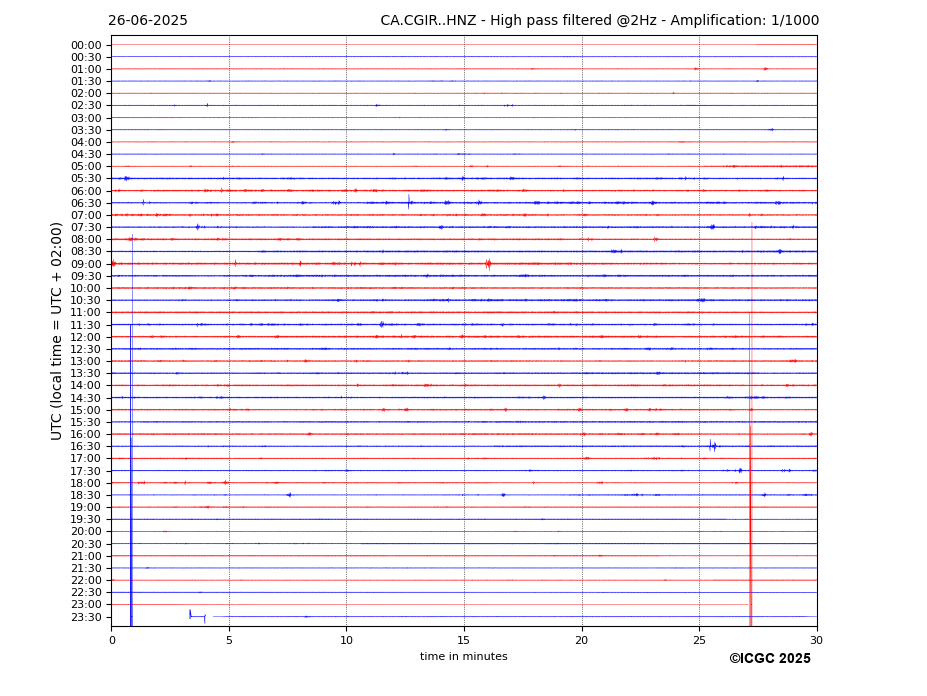Select the 07:30 time row label
This screenshot has width=927, height=696.
[x=86, y=228]
